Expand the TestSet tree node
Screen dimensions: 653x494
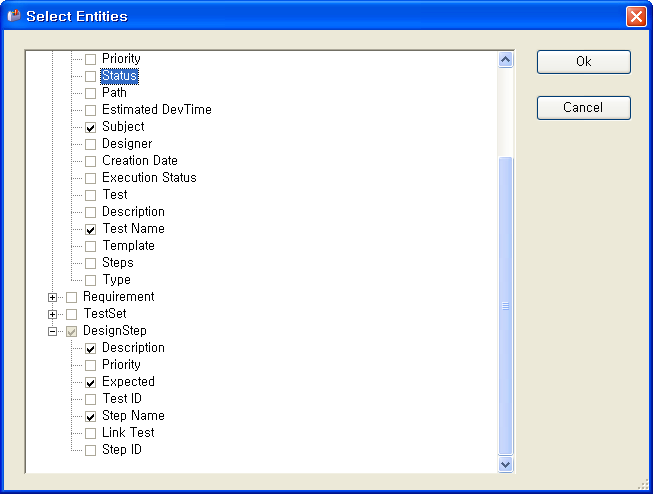(x=52, y=314)
